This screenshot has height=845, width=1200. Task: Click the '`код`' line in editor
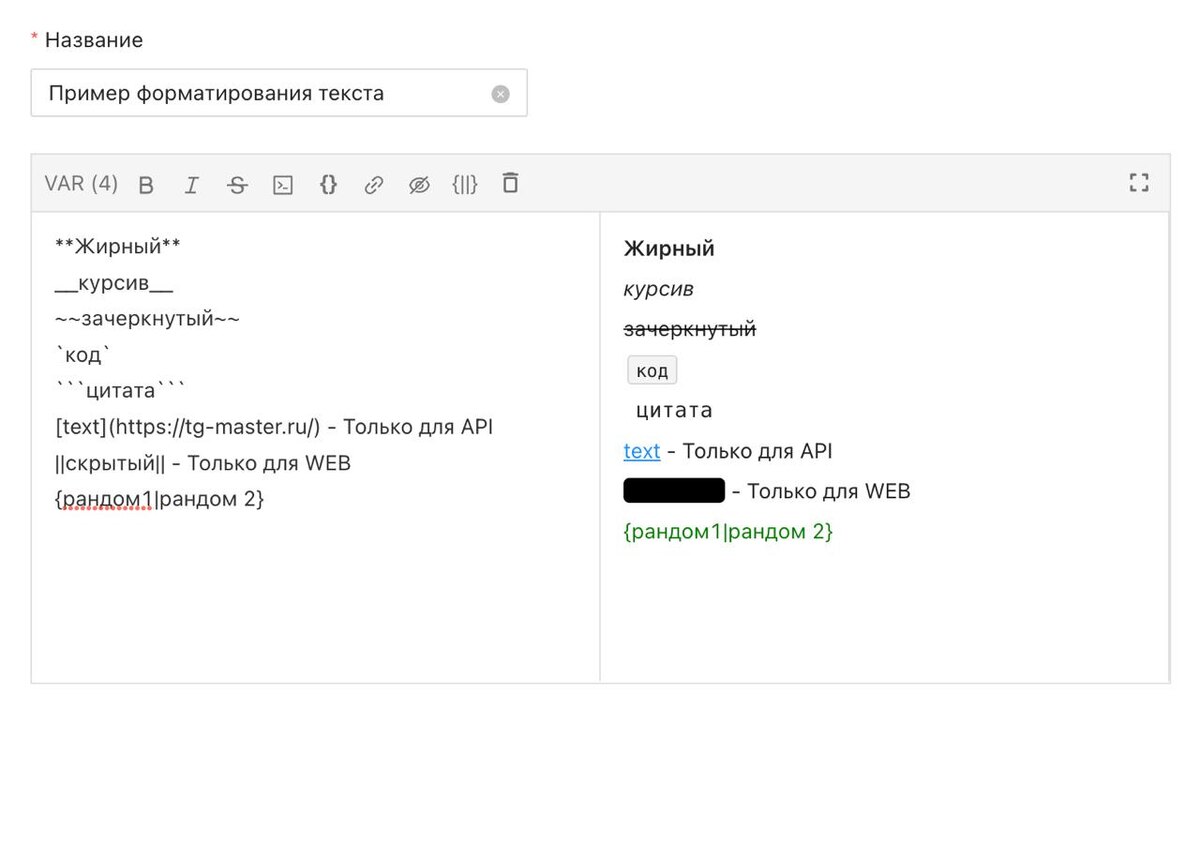click(x=82, y=355)
